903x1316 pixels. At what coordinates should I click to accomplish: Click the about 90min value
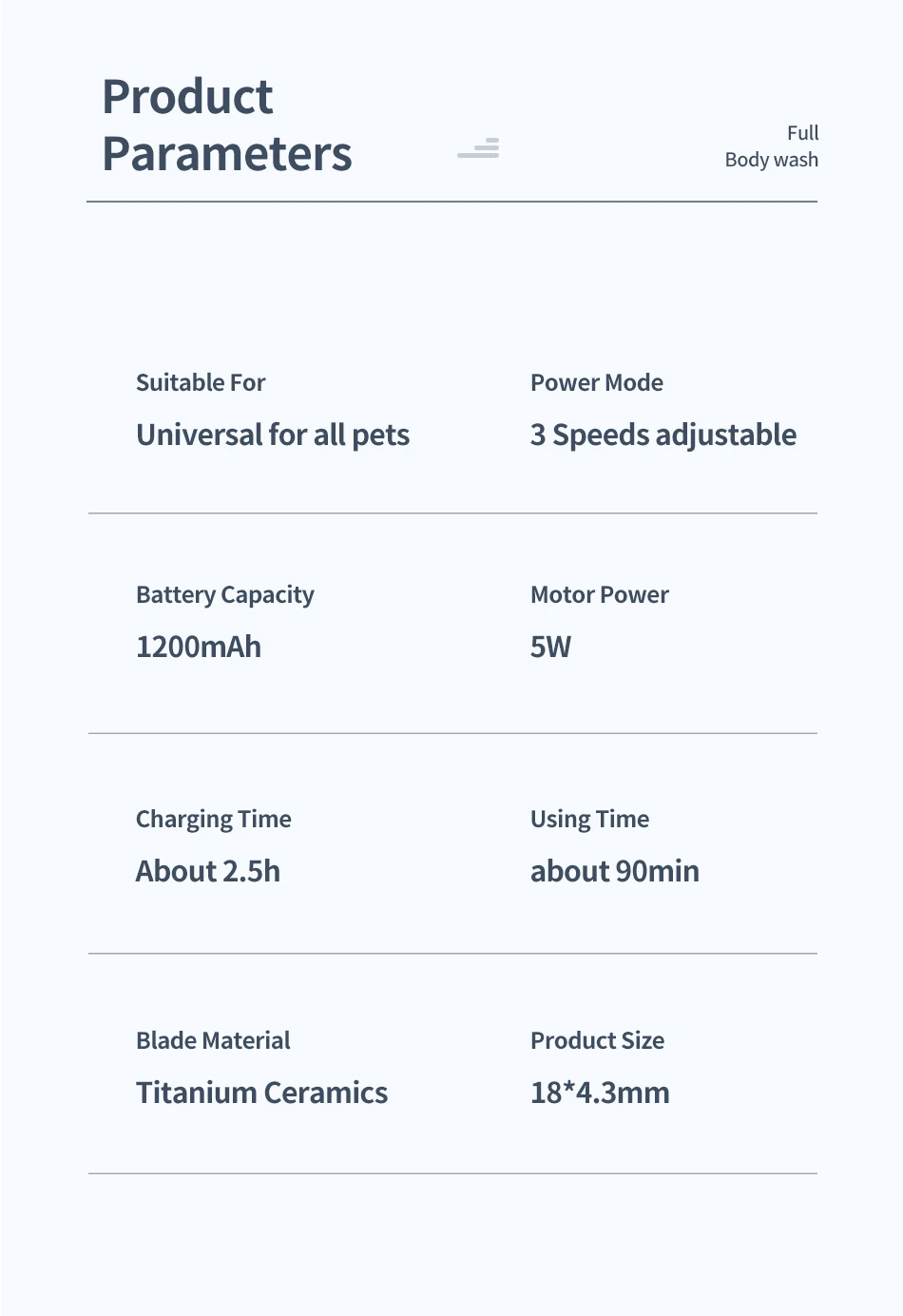click(615, 871)
